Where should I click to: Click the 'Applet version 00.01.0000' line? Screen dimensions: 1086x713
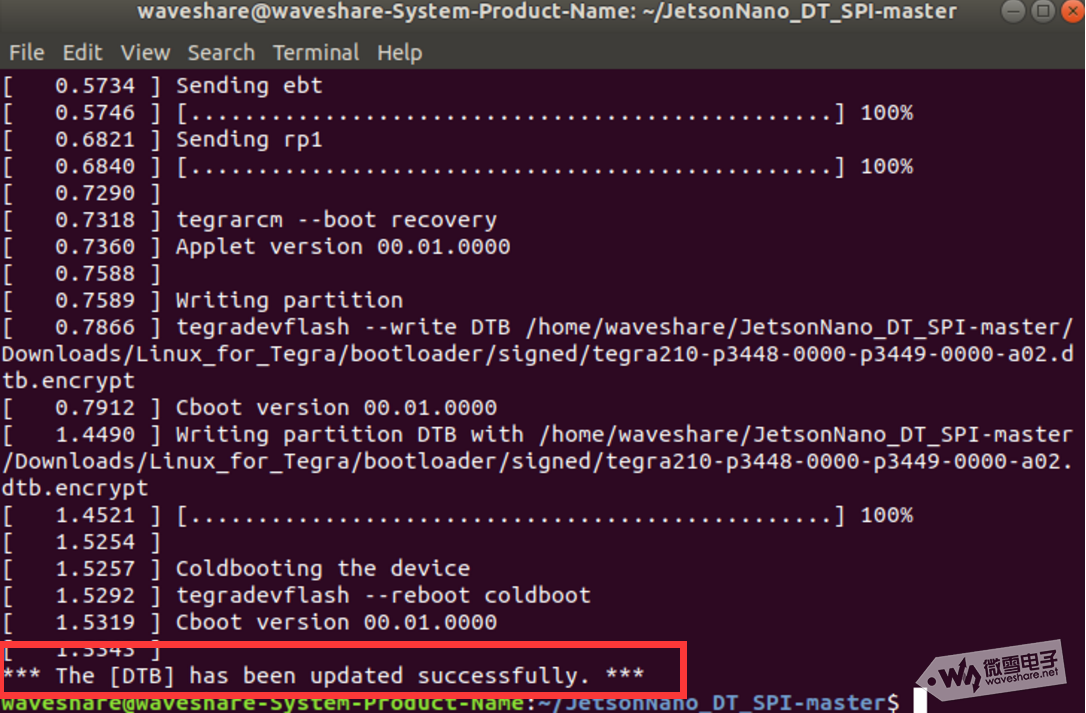click(x=343, y=247)
